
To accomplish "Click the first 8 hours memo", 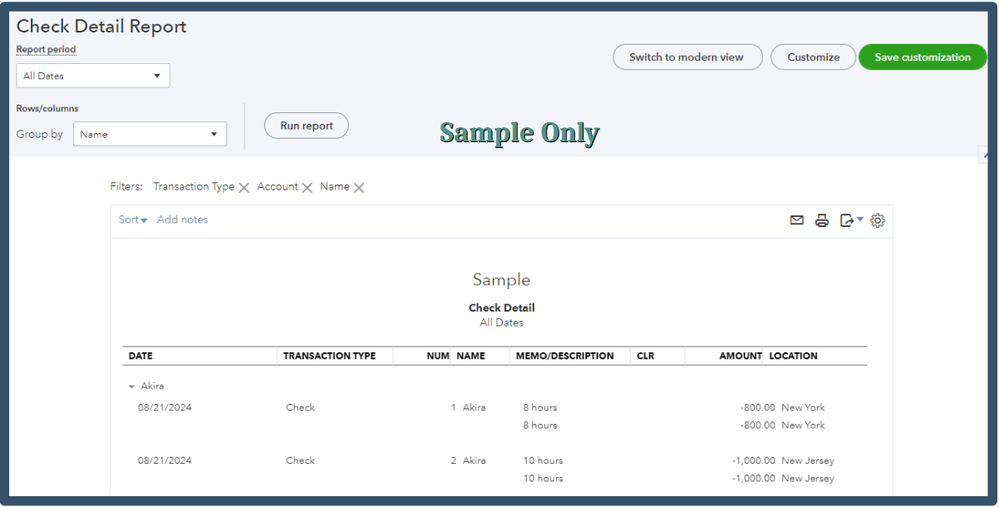I will coord(540,408).
